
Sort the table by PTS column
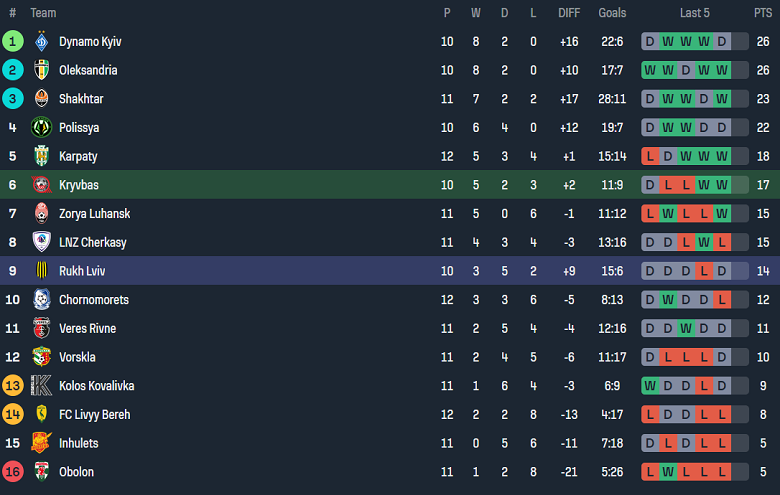[x=763, y=13]
